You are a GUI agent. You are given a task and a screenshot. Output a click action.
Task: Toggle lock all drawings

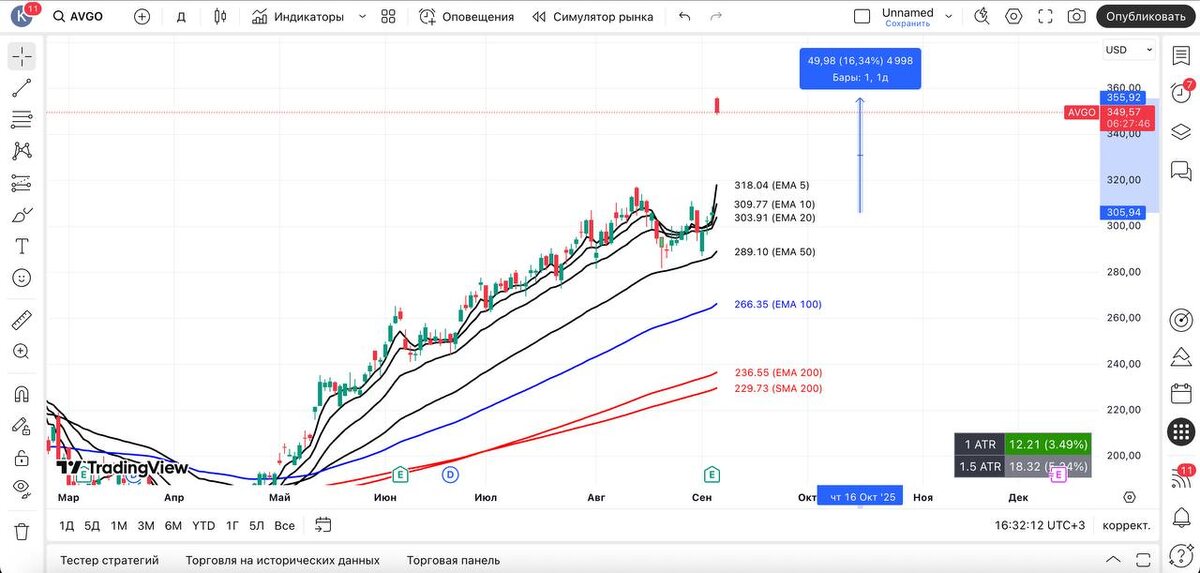coord(22,457)
